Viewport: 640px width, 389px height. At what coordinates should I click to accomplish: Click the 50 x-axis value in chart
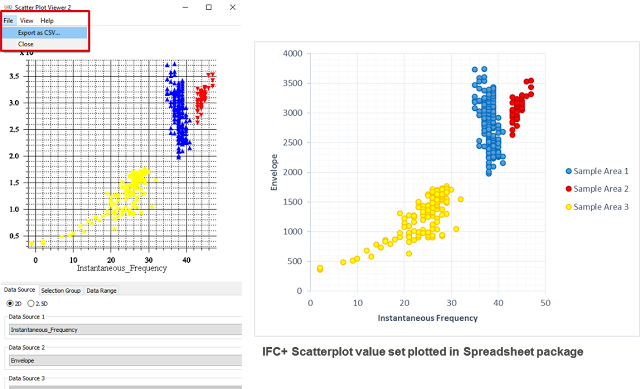[545, 303]
